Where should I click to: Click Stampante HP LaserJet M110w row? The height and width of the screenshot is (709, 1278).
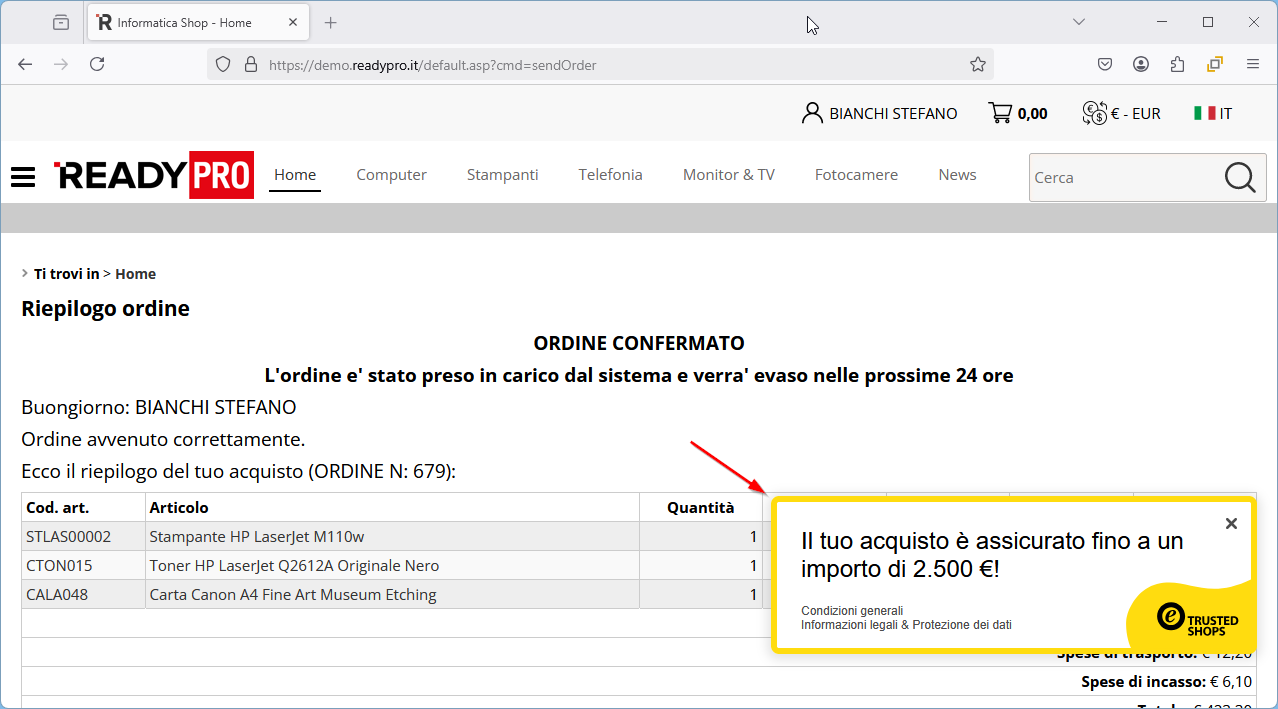coord(257,537)
